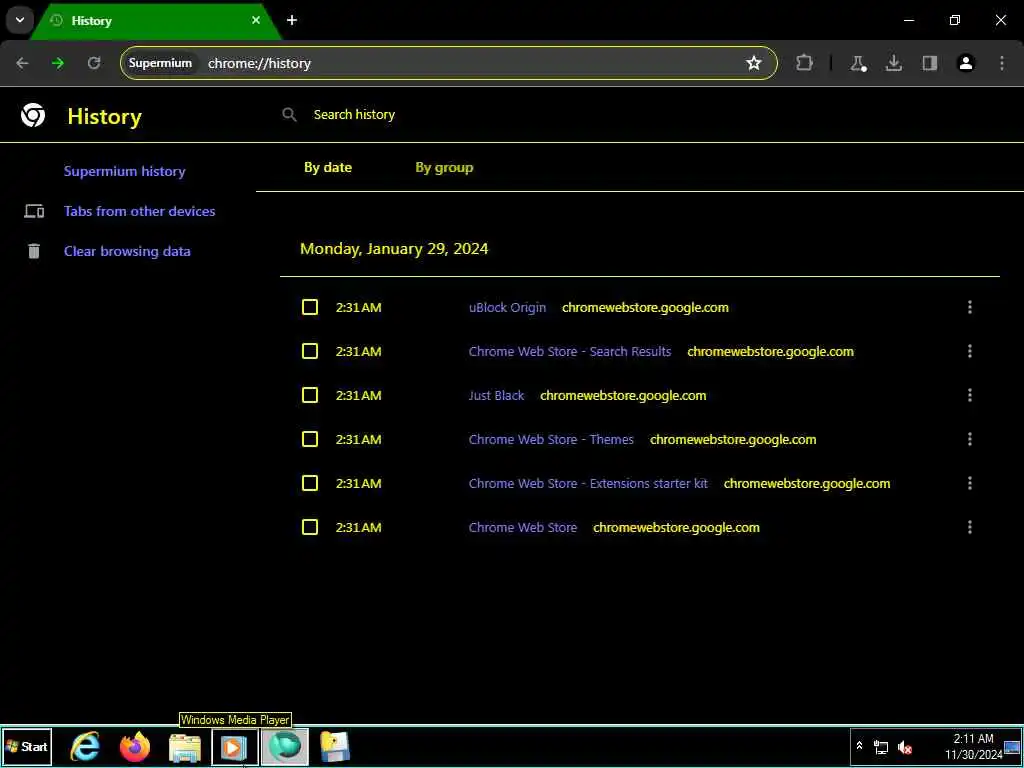Open the tab search dropdown arrow
Viewport: 1024px width, 768px height.
pos(20,20)
